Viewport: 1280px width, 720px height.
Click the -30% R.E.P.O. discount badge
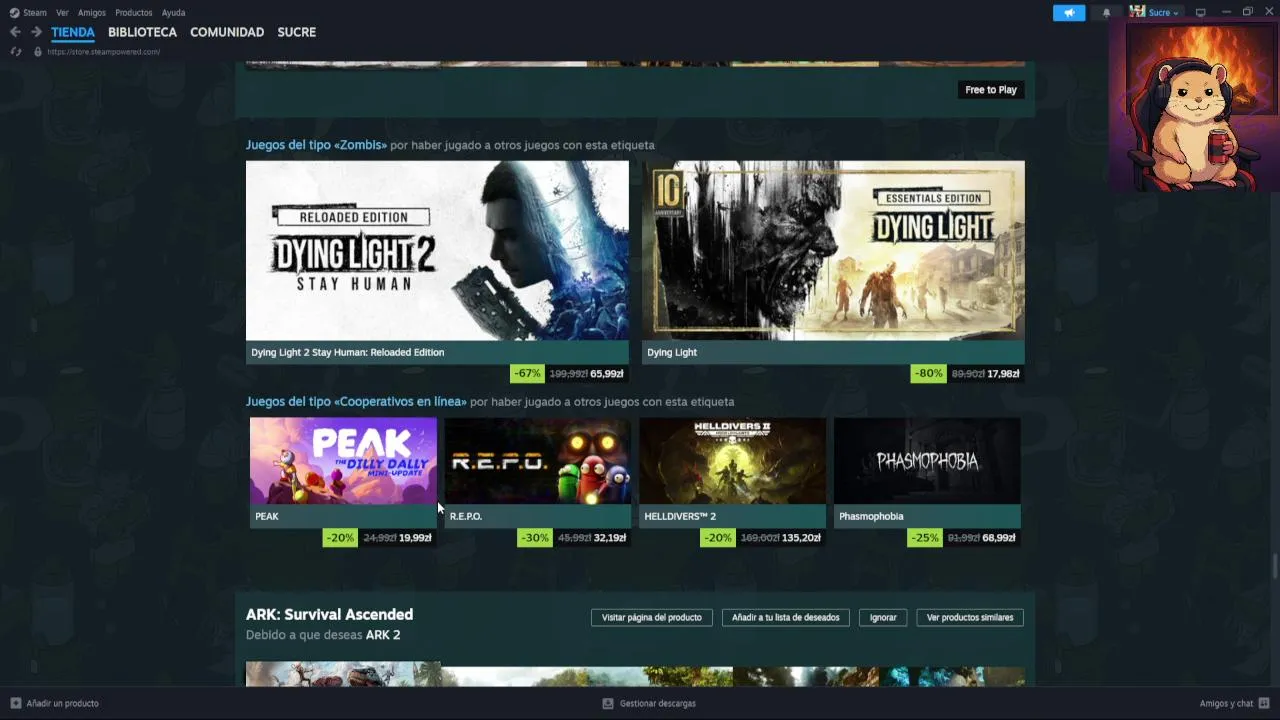535,538
